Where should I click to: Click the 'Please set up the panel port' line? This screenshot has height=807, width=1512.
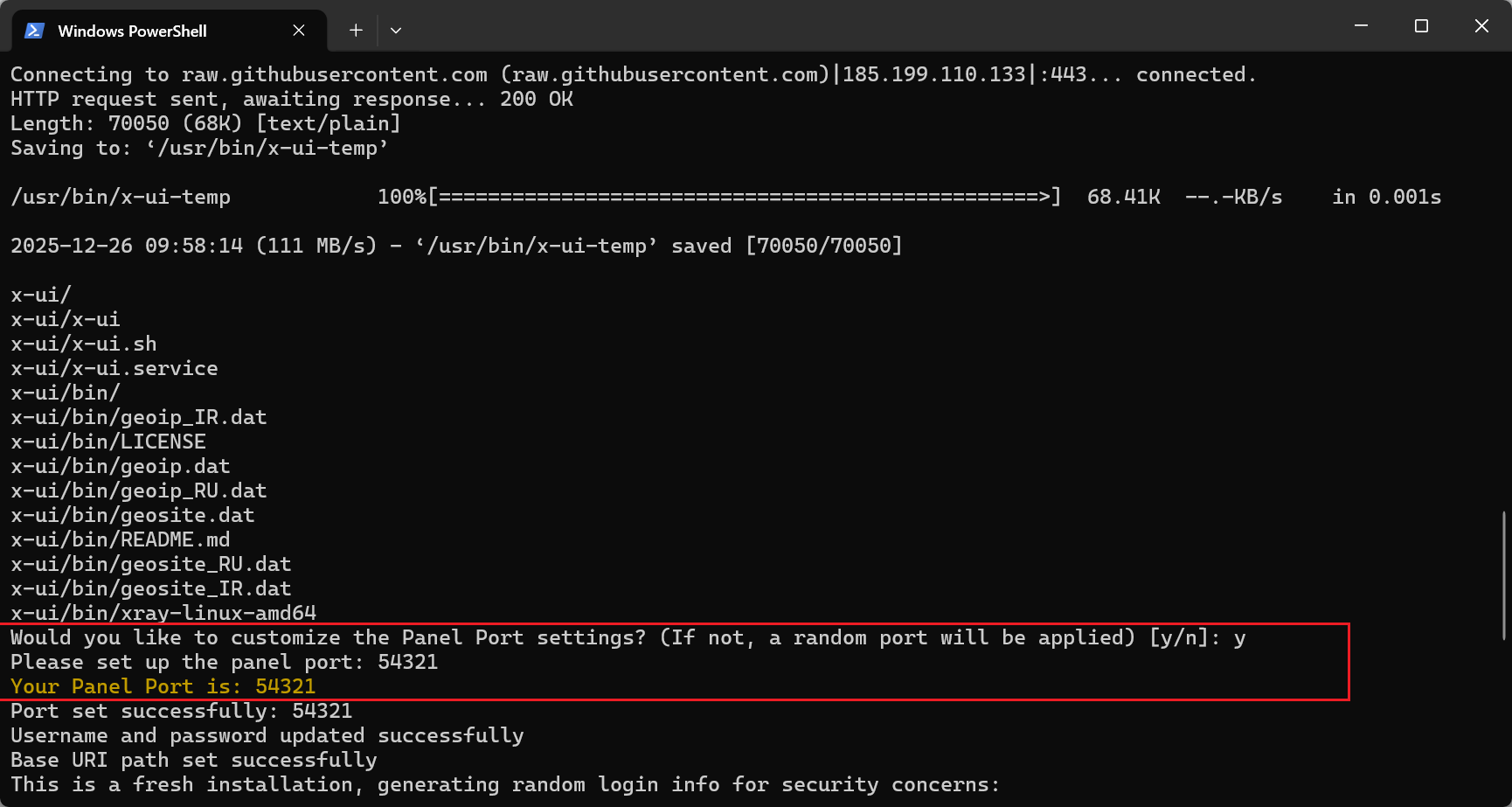(x=224, y=662)
